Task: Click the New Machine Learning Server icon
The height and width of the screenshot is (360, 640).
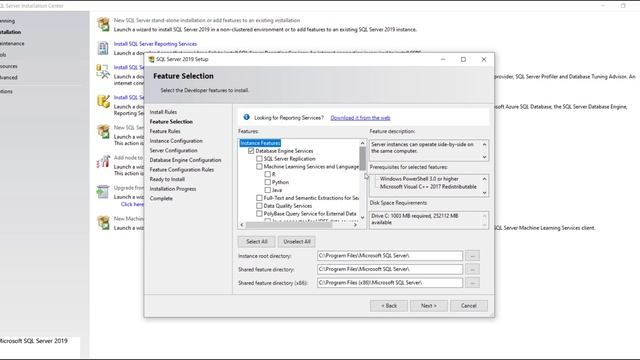Action: click(x=103, y=222)
